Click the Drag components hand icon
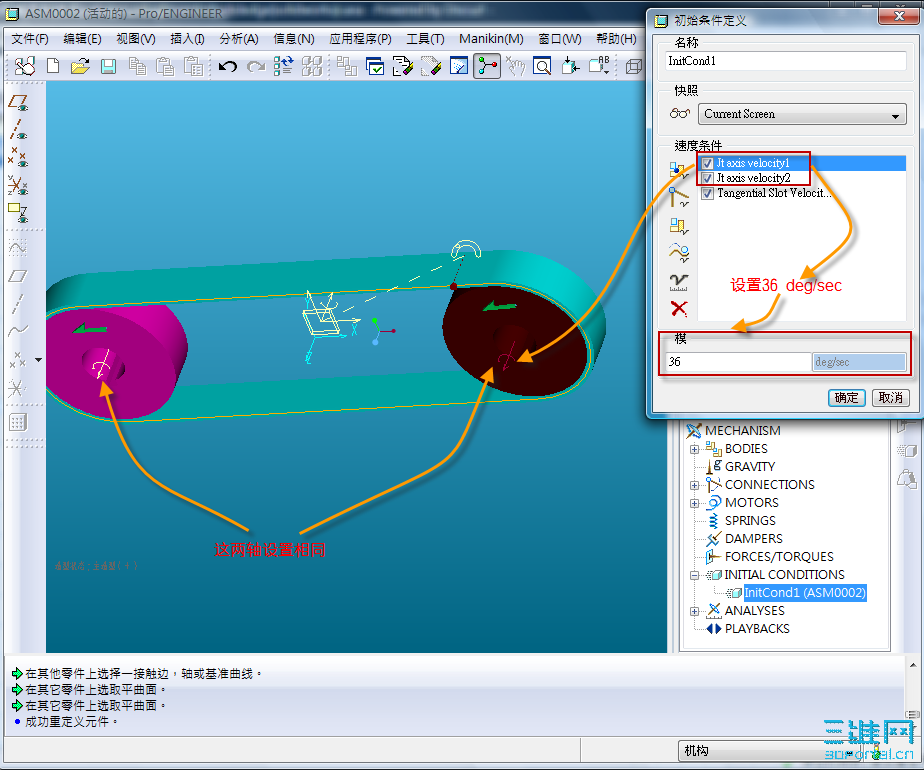 click(x=516, y=66)
